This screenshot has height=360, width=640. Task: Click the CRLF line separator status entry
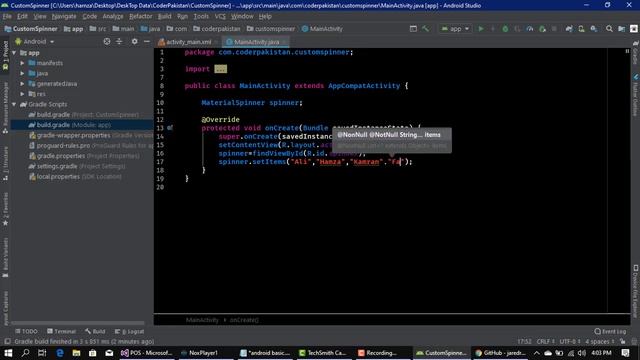(546, 342)
